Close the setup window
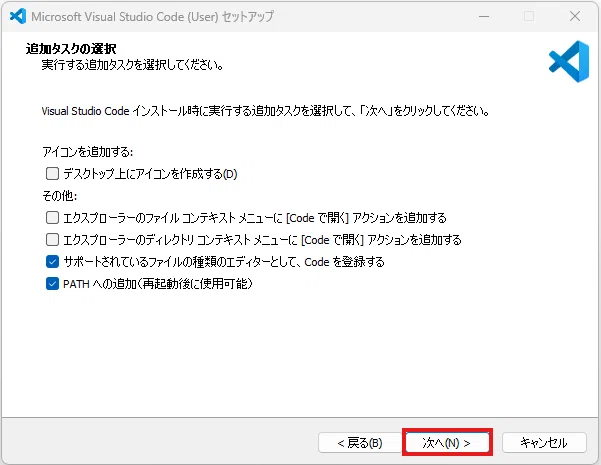This screenshot has width=601, height=465. (x=575, y=16)
